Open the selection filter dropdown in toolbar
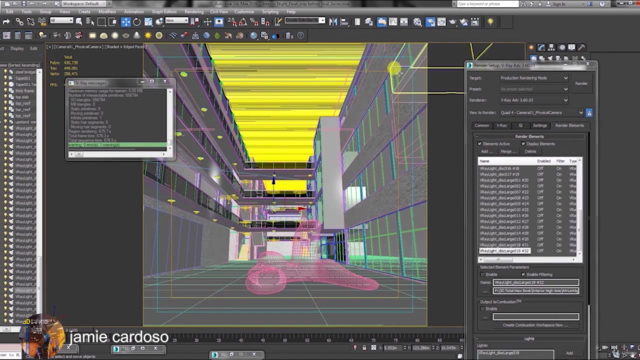Viewport: 640px width, 360px height. (62, 20)
